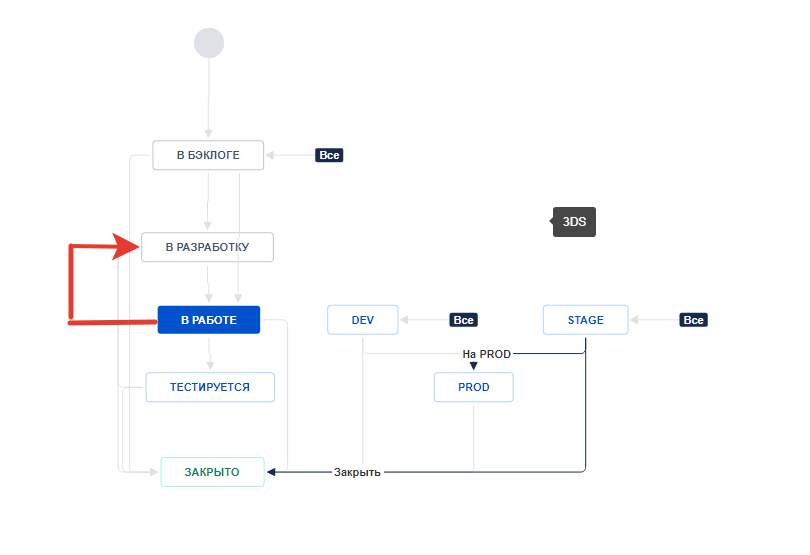The height and width of the screenshot is (555, 810).
Task: Click the Все badge beside В БЭКЛОГЕ
Action: (329, 155)
